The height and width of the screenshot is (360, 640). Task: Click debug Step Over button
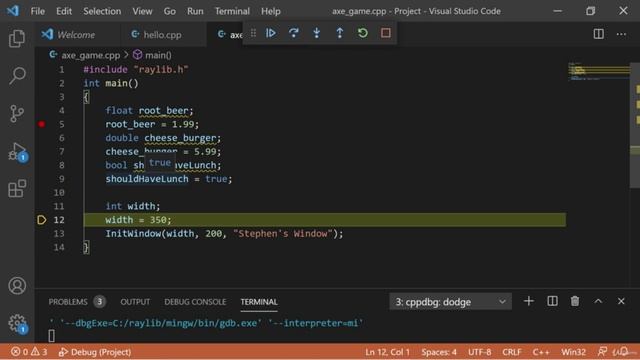click(x=293, y=33)
